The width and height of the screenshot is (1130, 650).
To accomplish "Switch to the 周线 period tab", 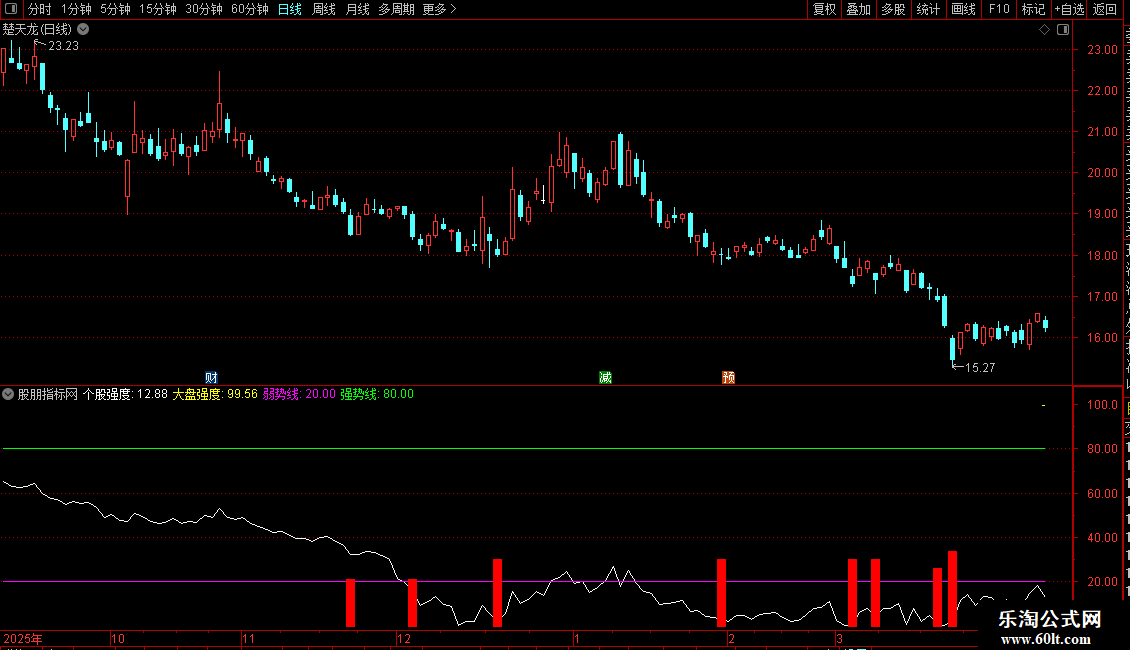I will click(x=324, y=9).
